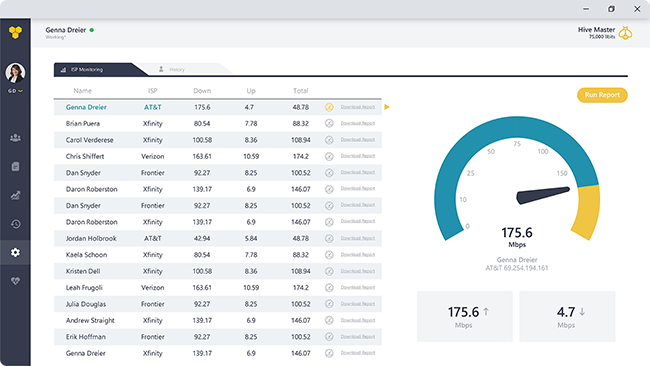Select the Kristen Dell name
This screenshot has width=650, height=366.
[83, 271]
